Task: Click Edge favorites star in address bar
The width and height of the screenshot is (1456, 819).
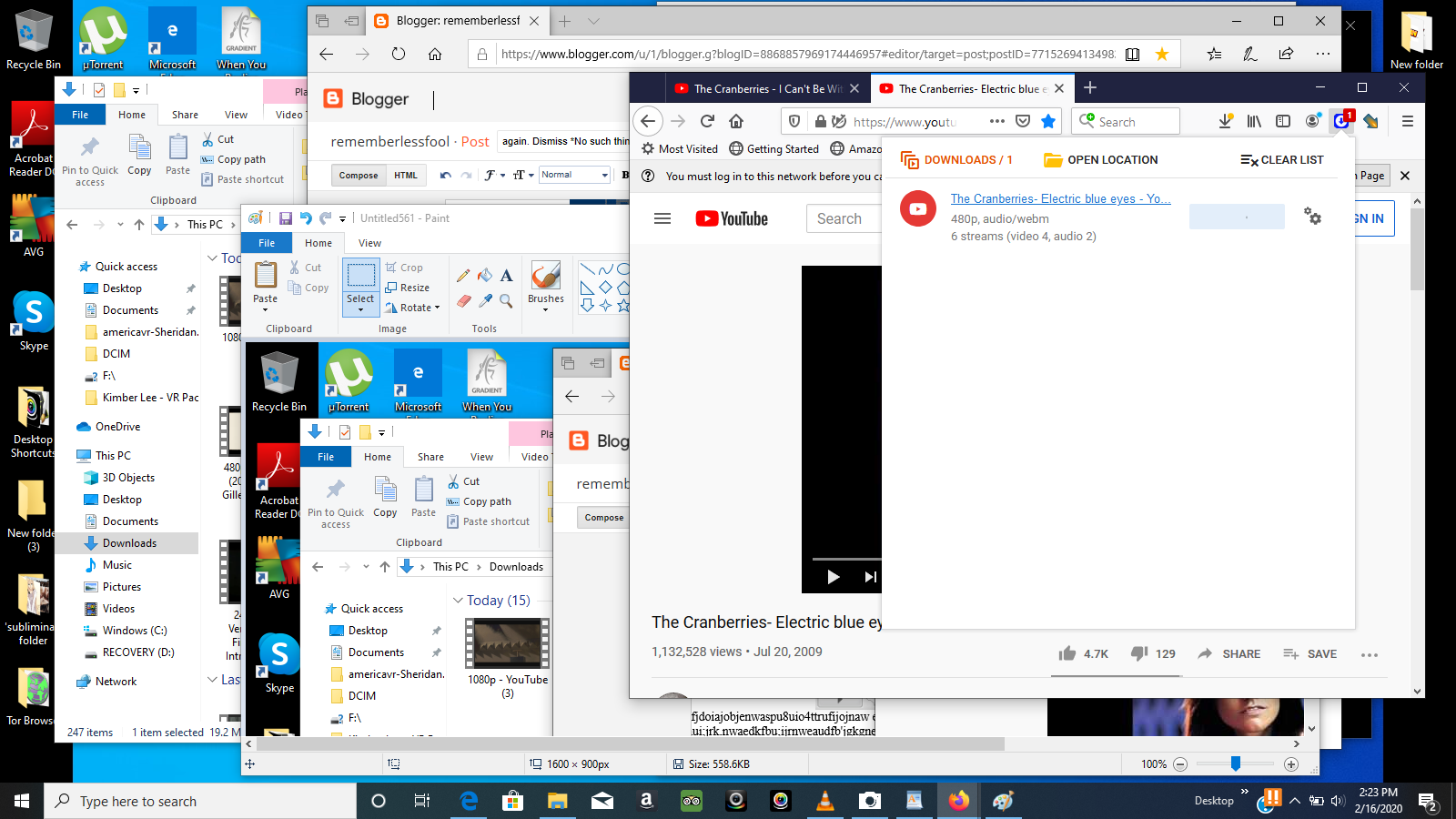Action: point(1162,54)
